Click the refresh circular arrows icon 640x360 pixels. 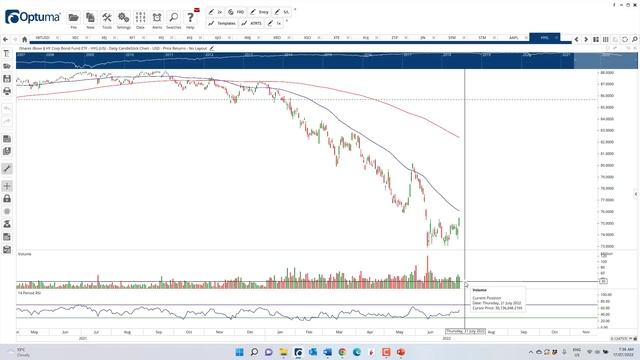pos(625,39)
